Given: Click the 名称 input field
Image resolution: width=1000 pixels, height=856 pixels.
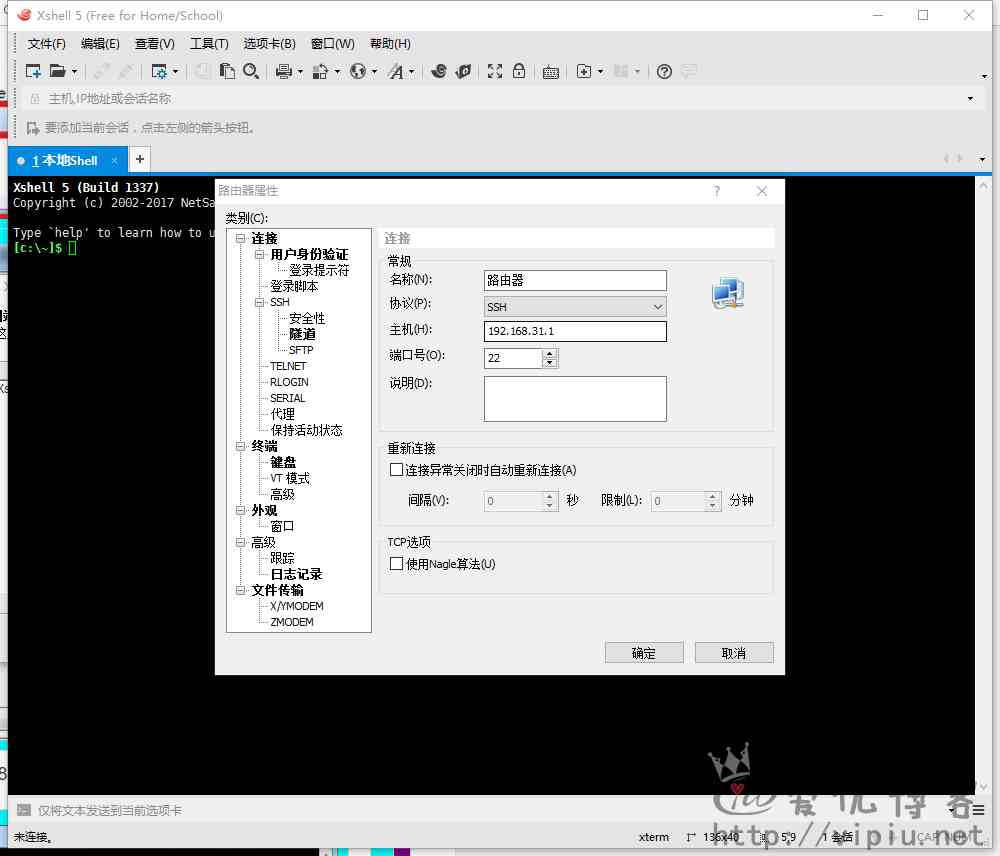Looking at the screenshot, I should 575,281.
